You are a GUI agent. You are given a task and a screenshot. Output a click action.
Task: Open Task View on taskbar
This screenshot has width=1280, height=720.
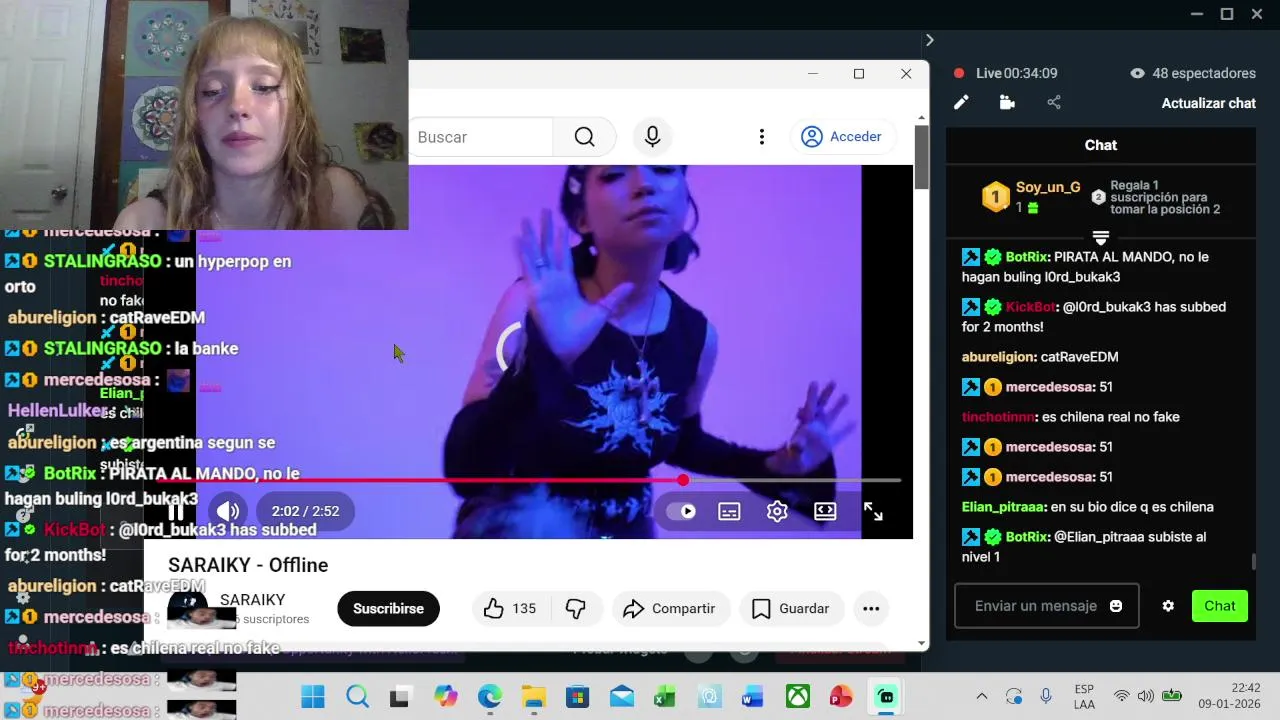pos(400,696)
